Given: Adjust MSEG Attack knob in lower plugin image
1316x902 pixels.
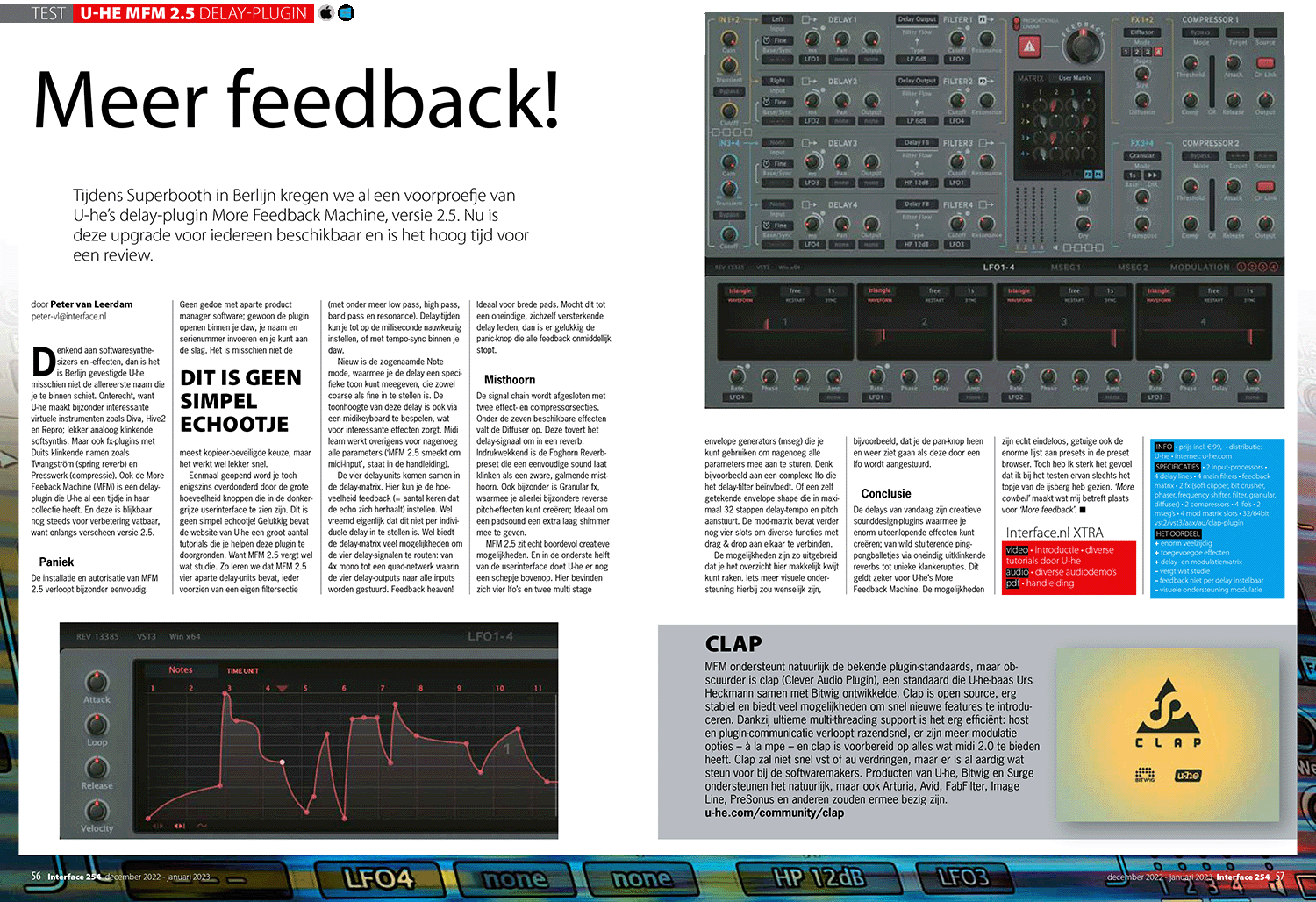Looking at the screenshot, I should 97,682.
